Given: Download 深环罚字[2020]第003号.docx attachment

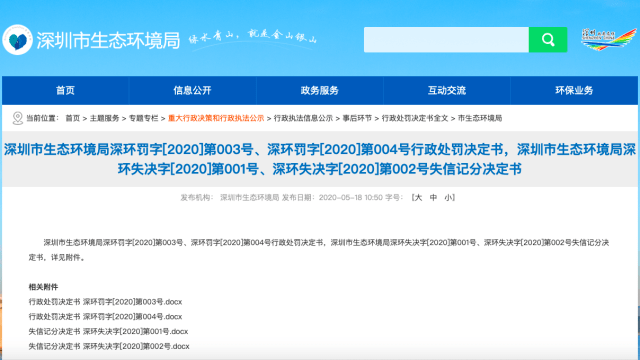Looking at the screenshot, I should coord(105,302).
